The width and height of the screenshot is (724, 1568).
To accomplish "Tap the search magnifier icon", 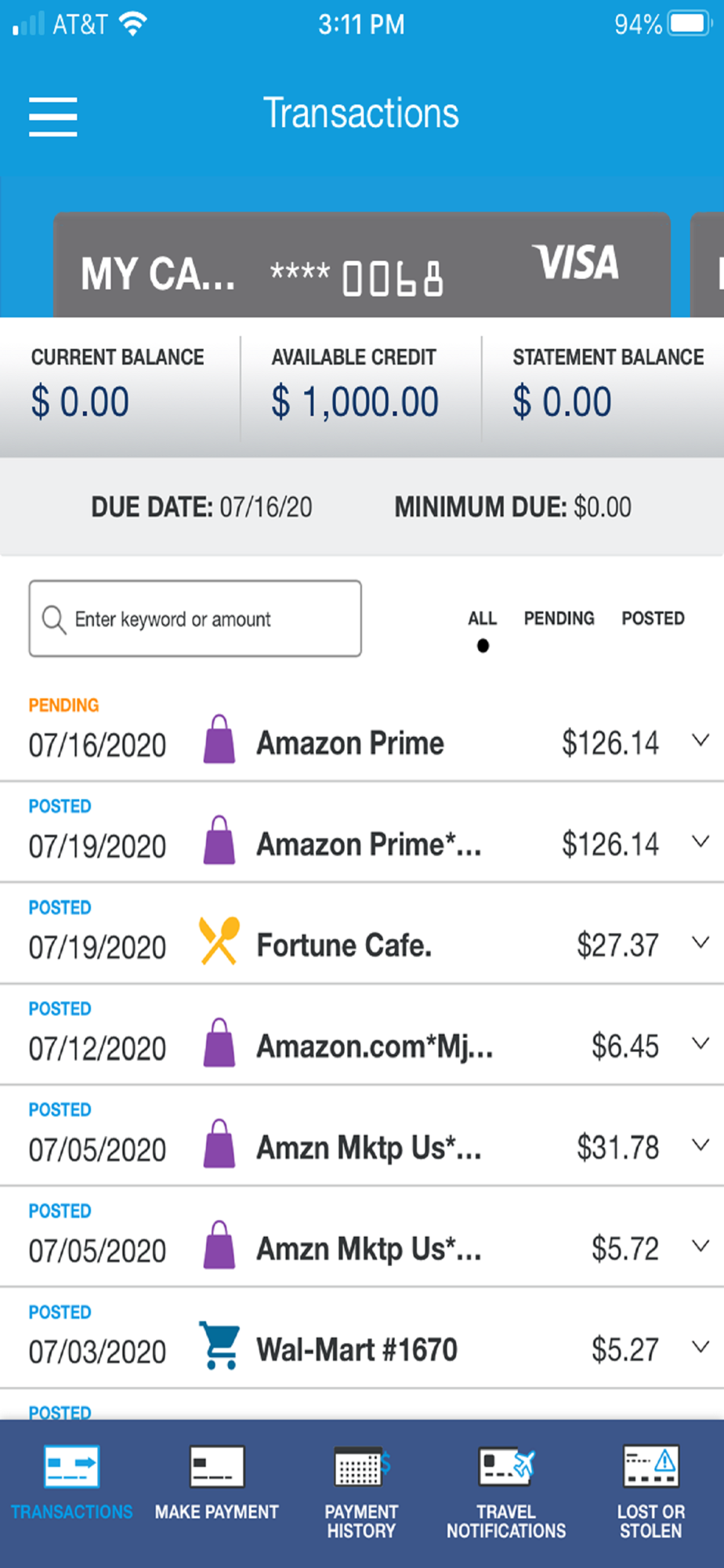I will pyautogui.click(x=53, y=619).
